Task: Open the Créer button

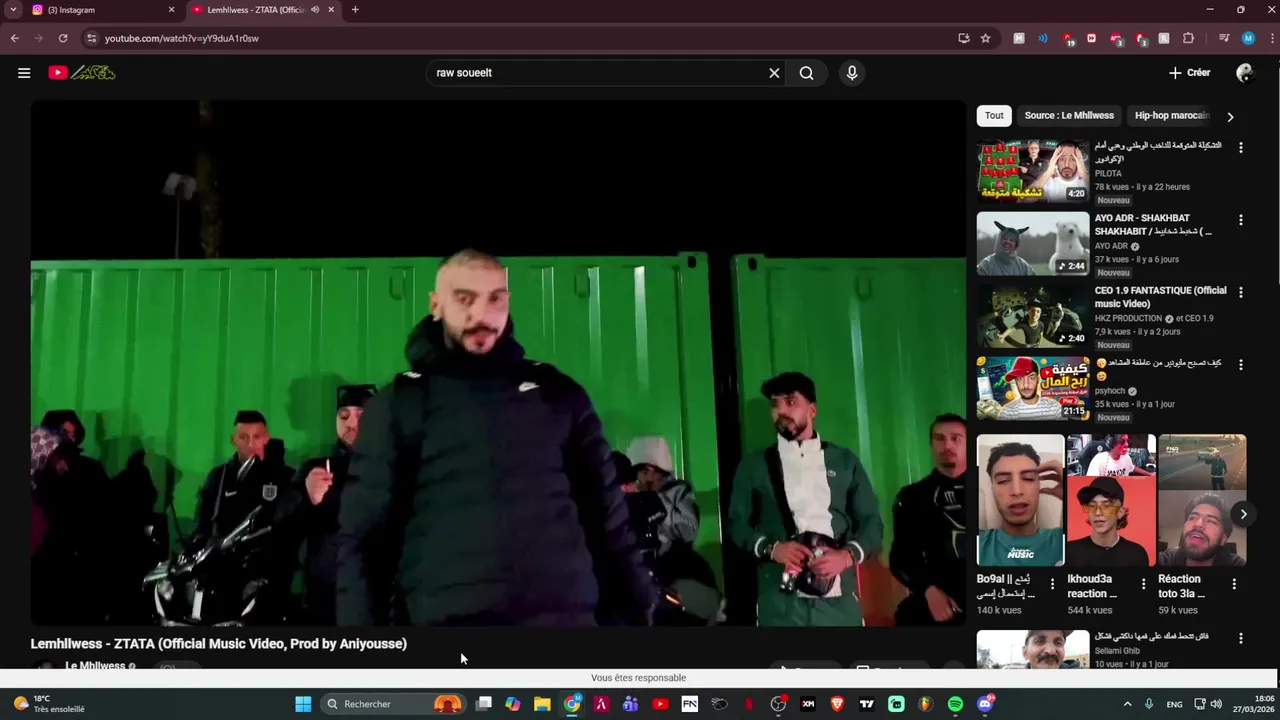Action: [x=1189, y=73]
